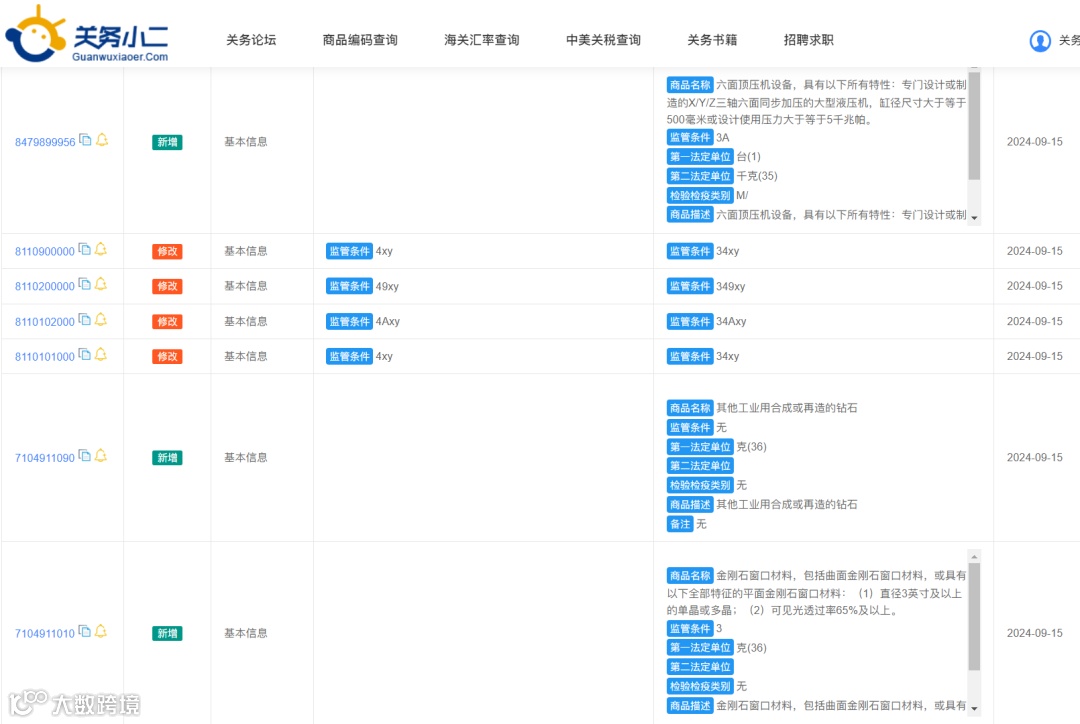Click scroll down arrow in 7104911010 details box
The height and width of the screenshot is (724, 1080).
[974, 708]
